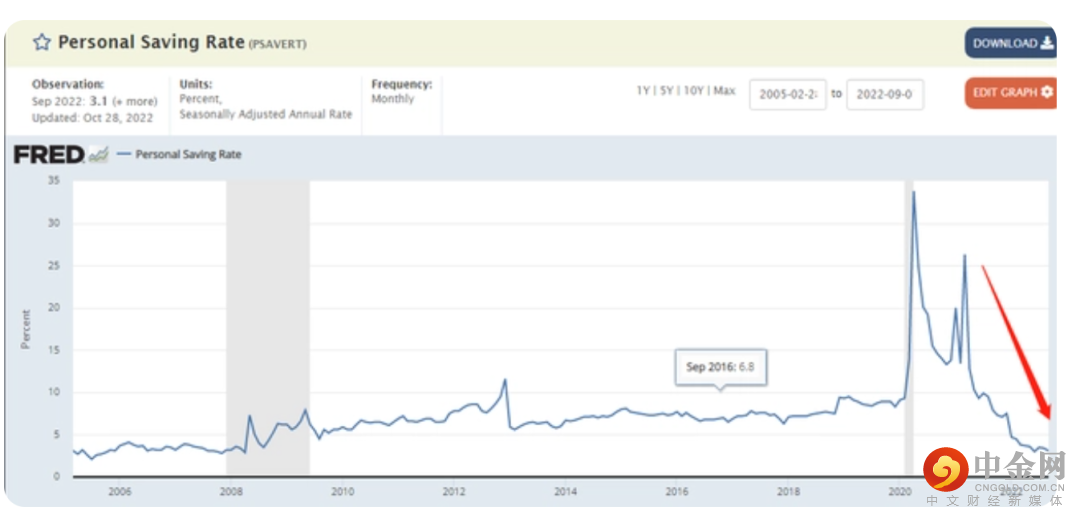Viewport: 1080px width, 519px height.
Task: Expand the '(+ more)' observations link
Action: pos(134,102)
